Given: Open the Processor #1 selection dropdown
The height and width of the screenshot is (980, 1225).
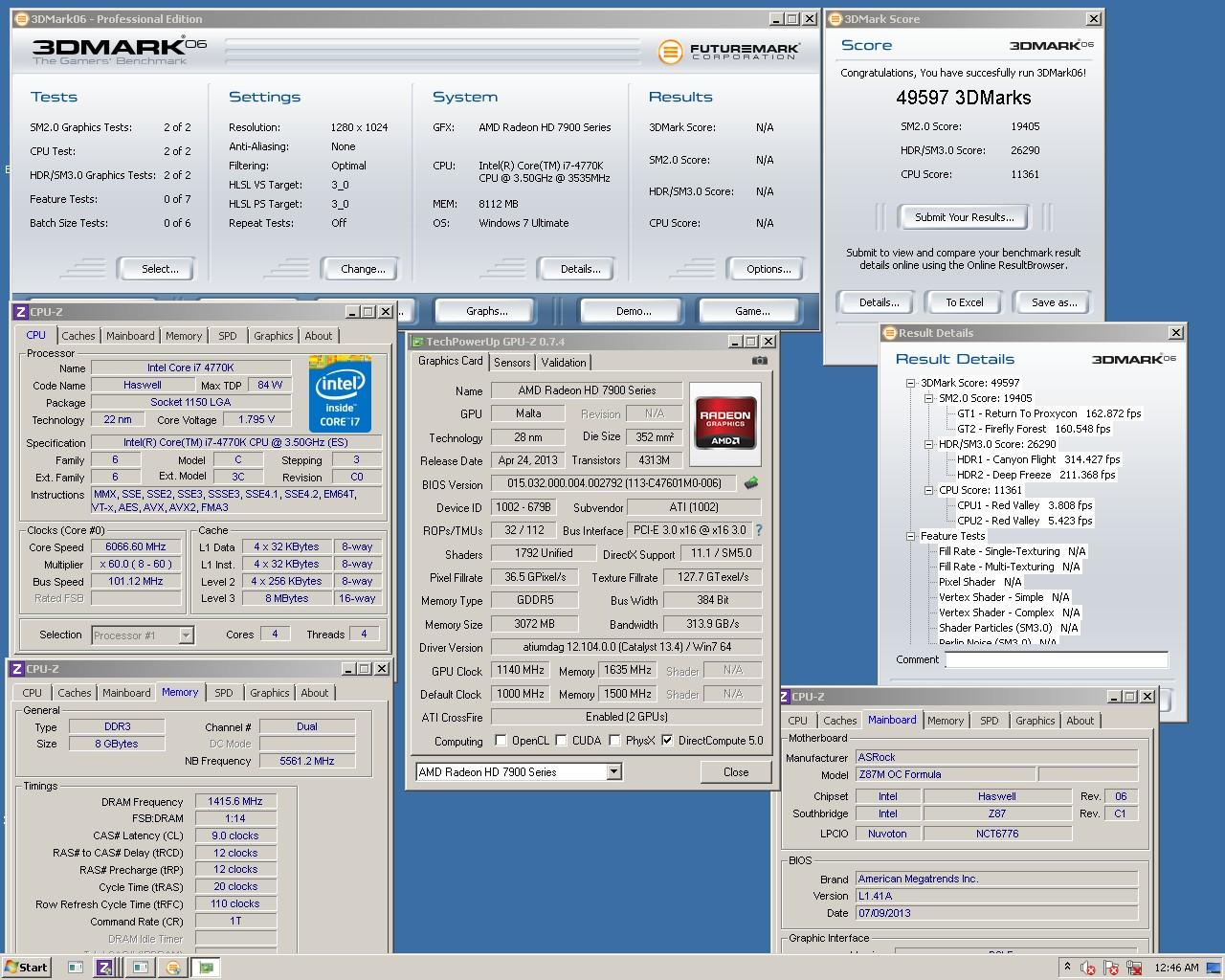Looking at the screenshot, I should [143, 635].
